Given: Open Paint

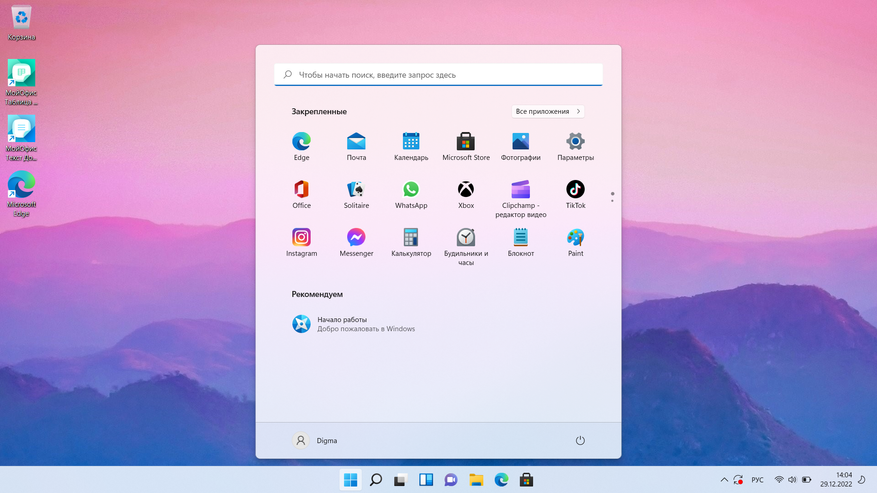Looking at the screenshot, I should [x=575, y=242].
